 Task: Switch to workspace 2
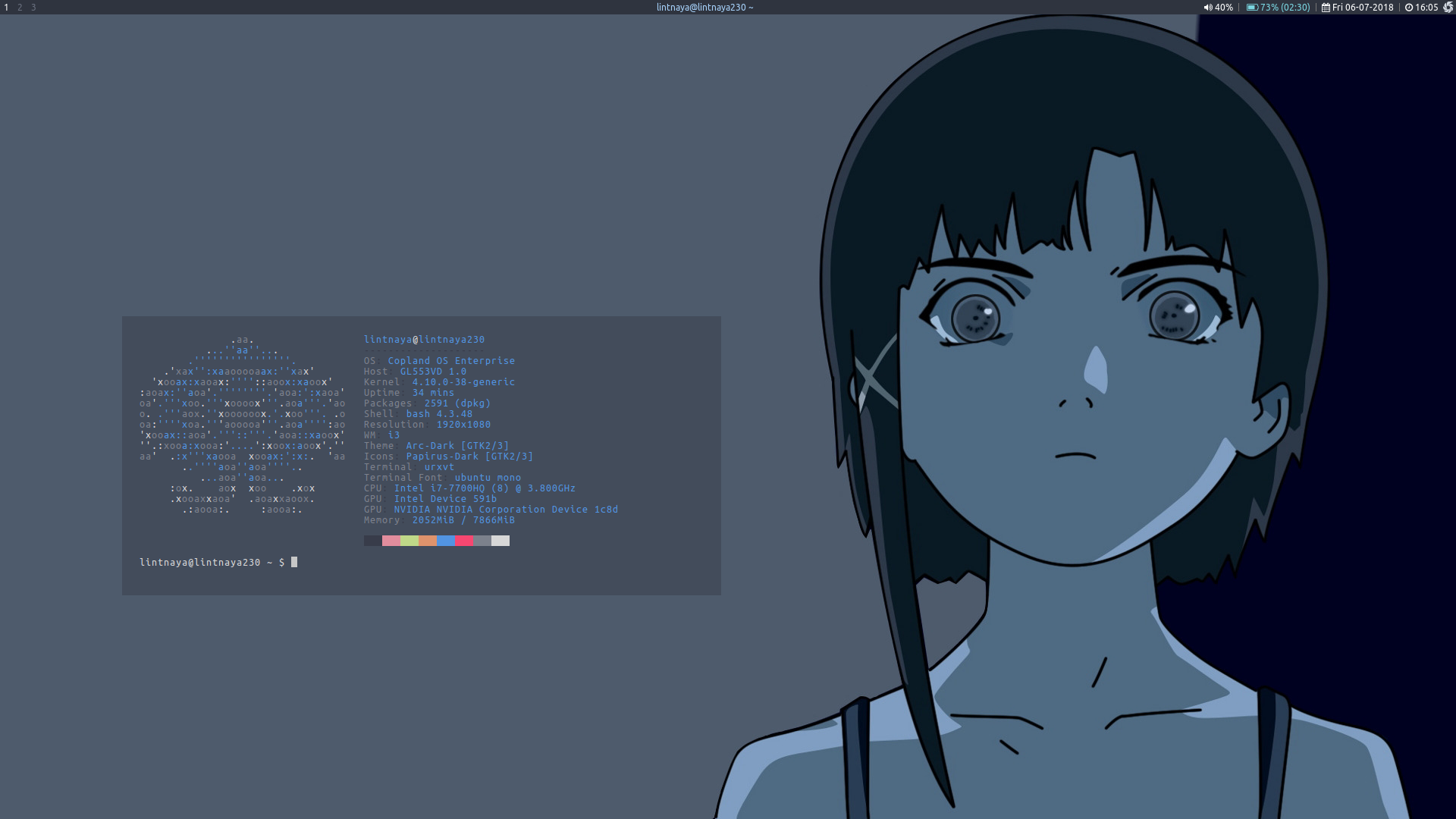pyautogui.click(x=20, y=8)
